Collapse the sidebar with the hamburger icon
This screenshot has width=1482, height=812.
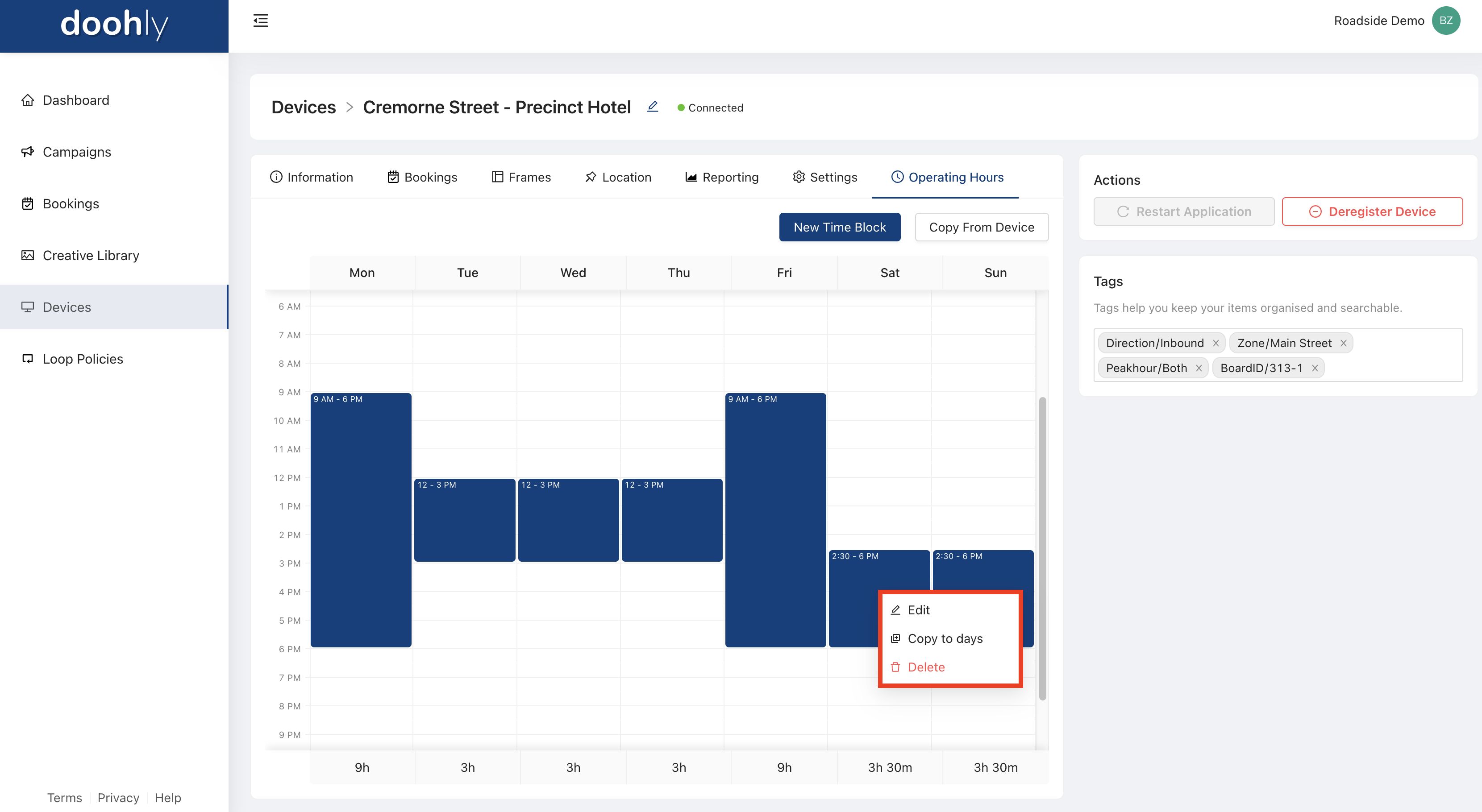click(261, 21)
